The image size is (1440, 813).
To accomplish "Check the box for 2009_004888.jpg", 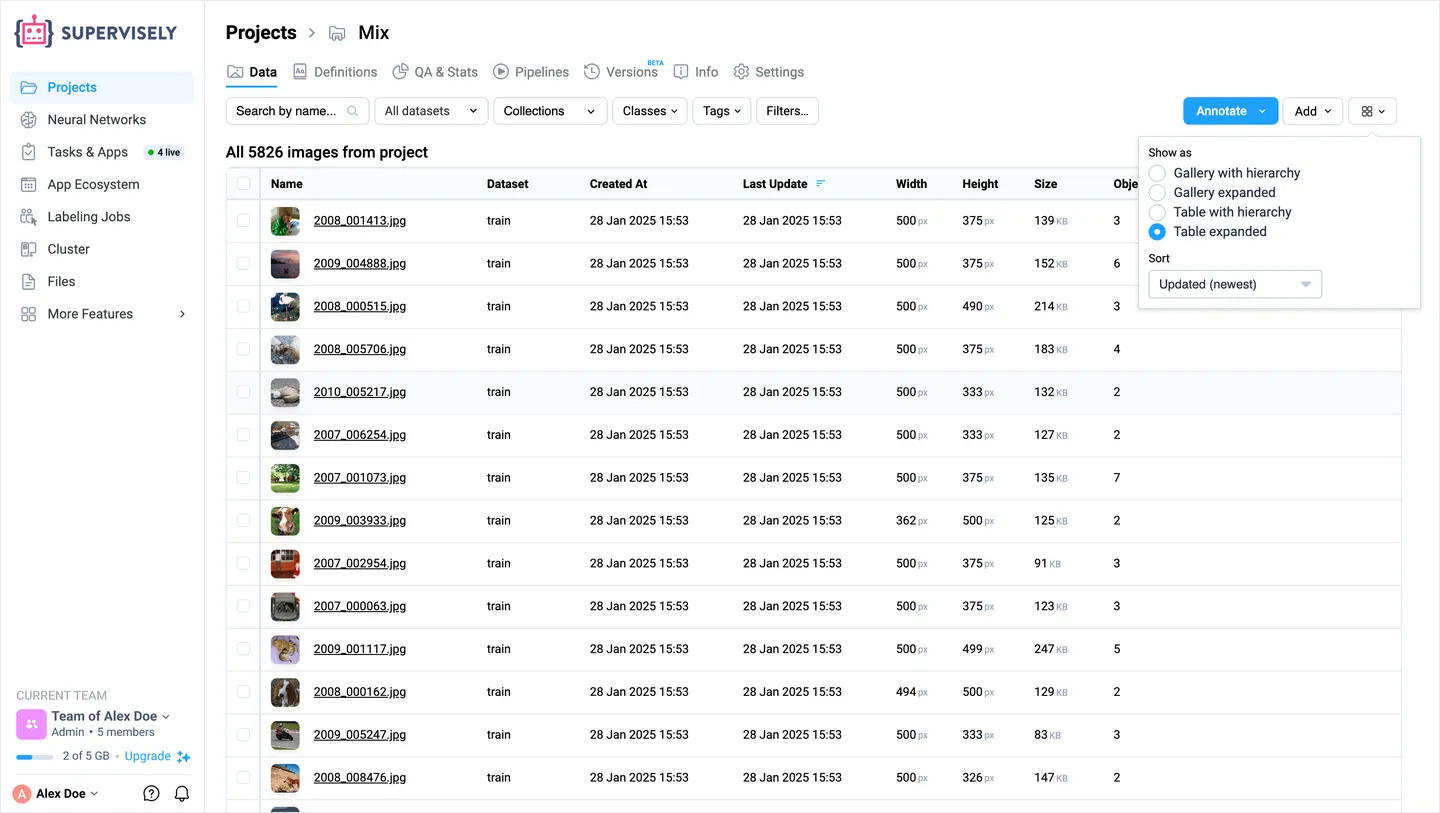I will coord(243,264).
